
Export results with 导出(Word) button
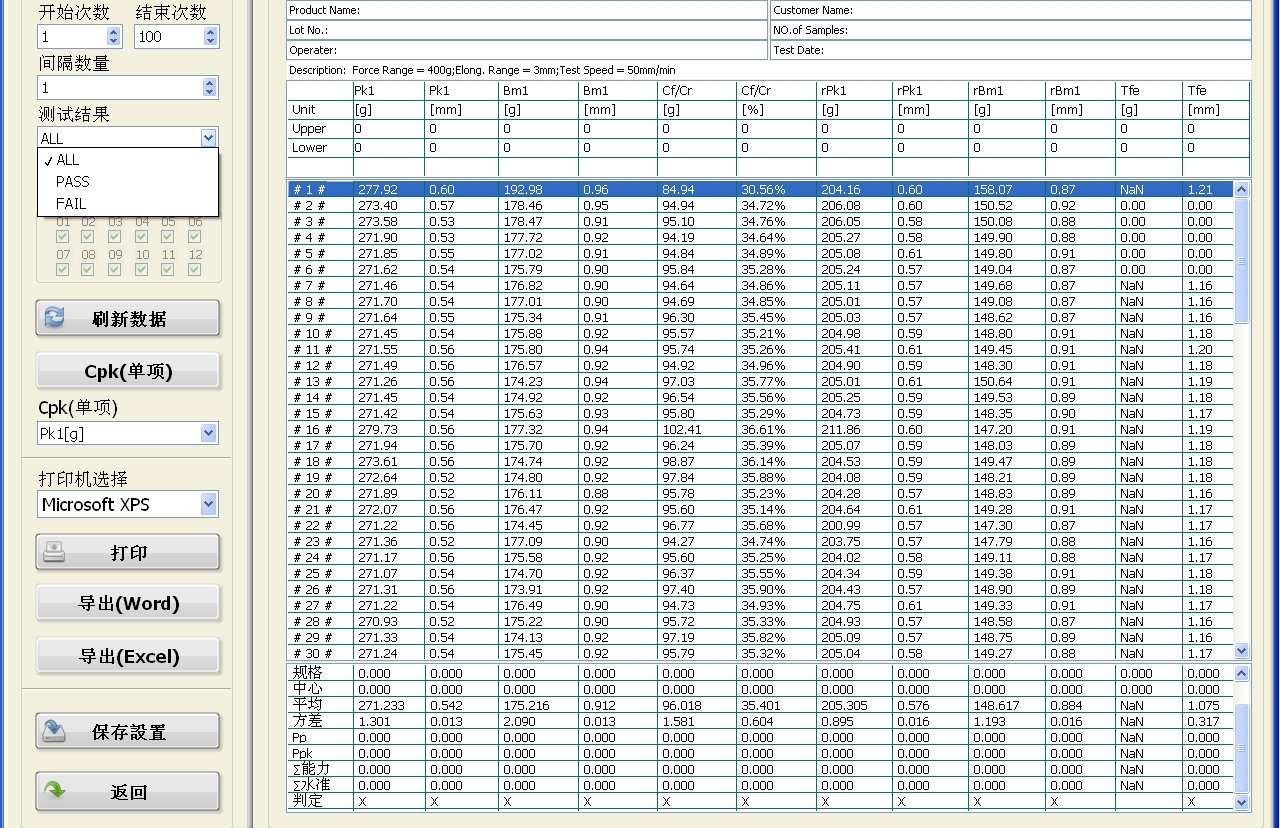point(128,604)
